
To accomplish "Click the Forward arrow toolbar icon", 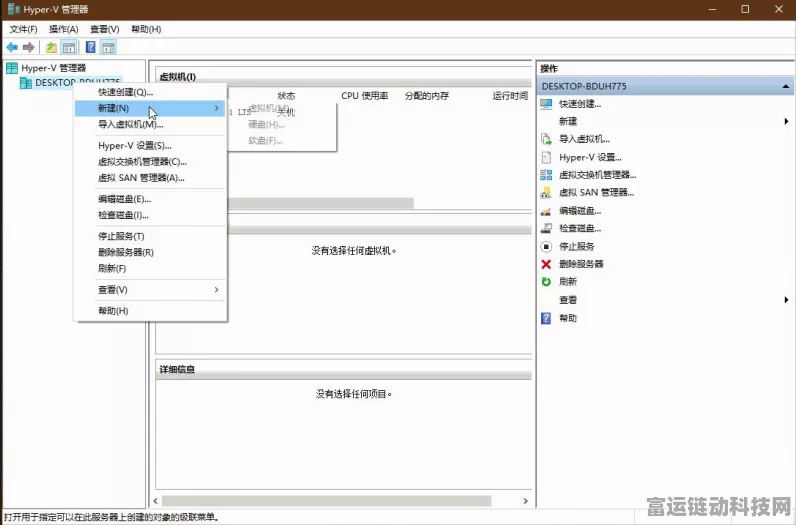I will [x=29, y=48].
